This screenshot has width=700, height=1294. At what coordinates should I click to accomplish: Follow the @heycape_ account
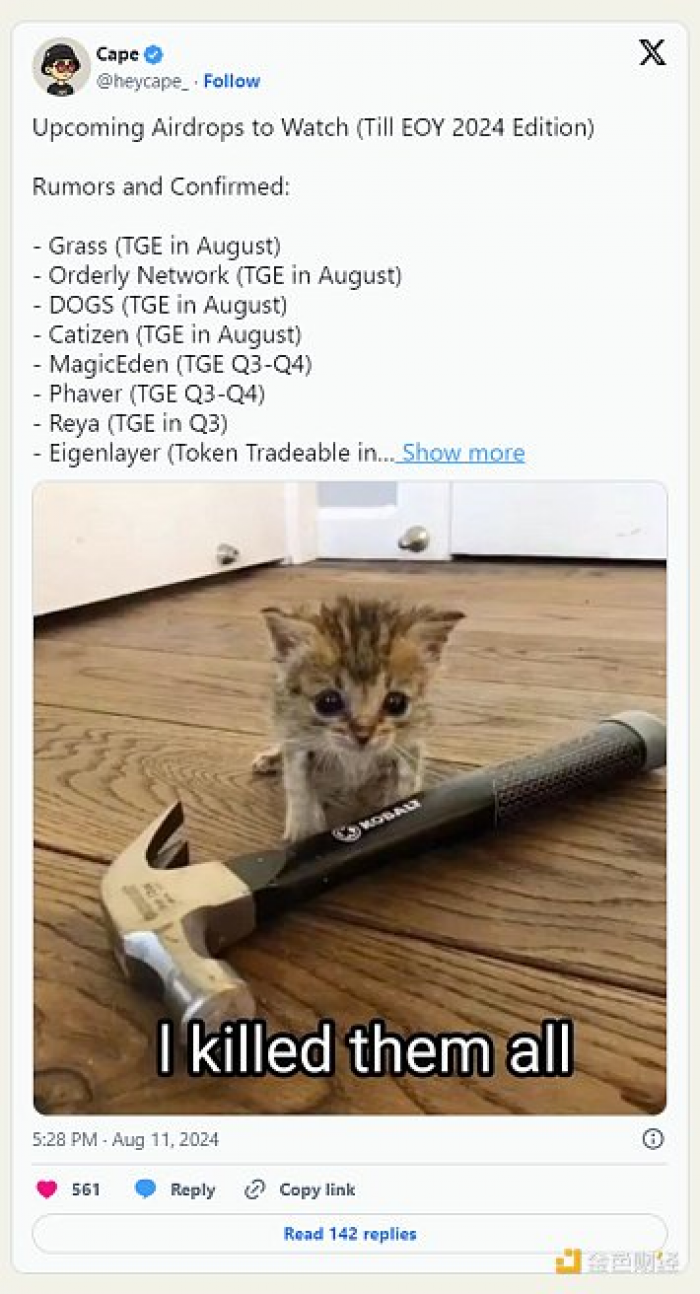pyautogui.click(x=231, y=81)
